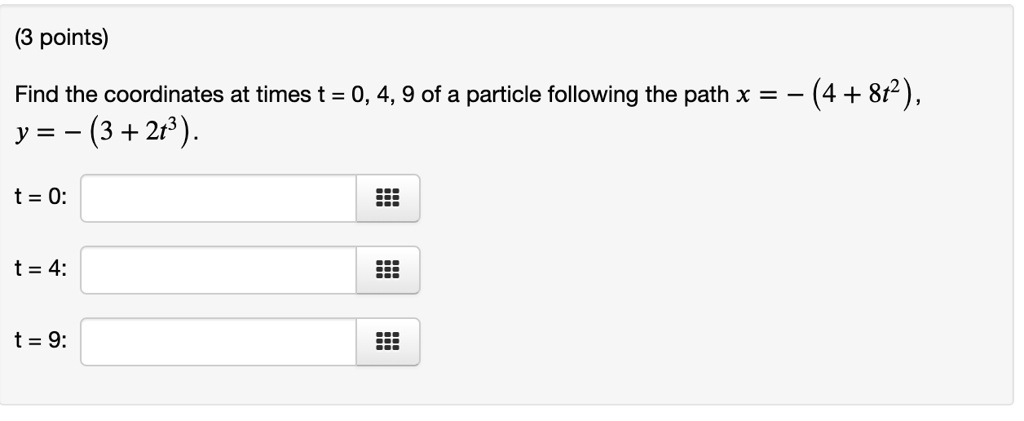Open the equation editor grid for t = 9
Viewport: 1024px width, 421px height.
[x=388, y=341]
